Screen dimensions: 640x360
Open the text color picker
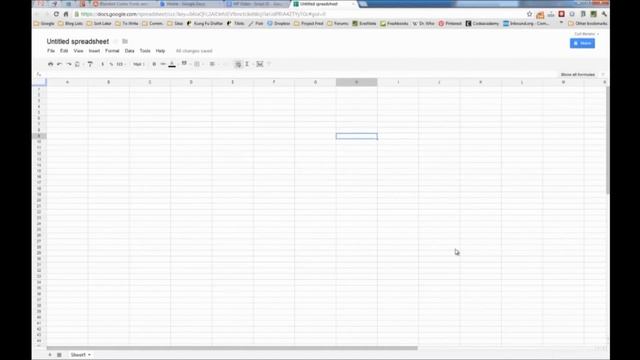172,64
